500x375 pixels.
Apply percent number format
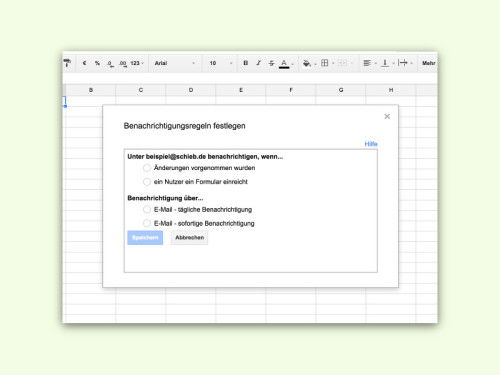[97, 63]
